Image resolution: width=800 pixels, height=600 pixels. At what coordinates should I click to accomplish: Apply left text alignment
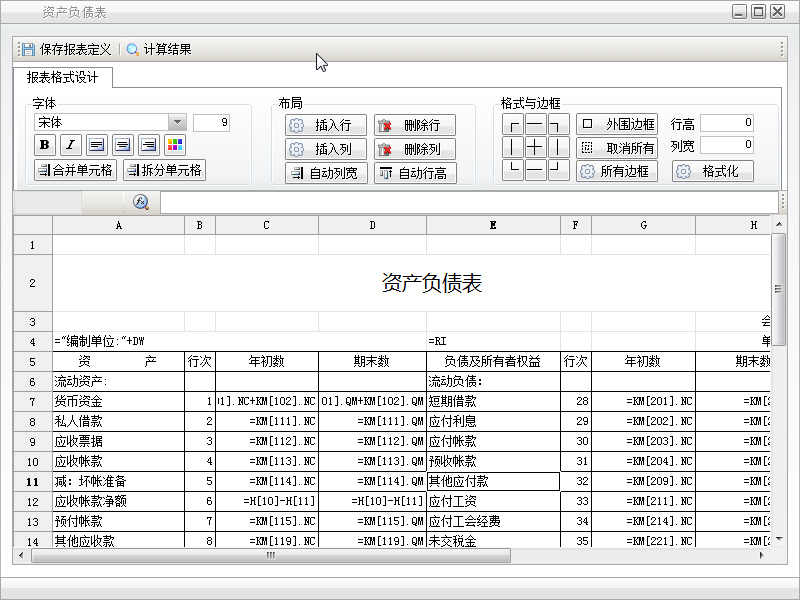97,146
